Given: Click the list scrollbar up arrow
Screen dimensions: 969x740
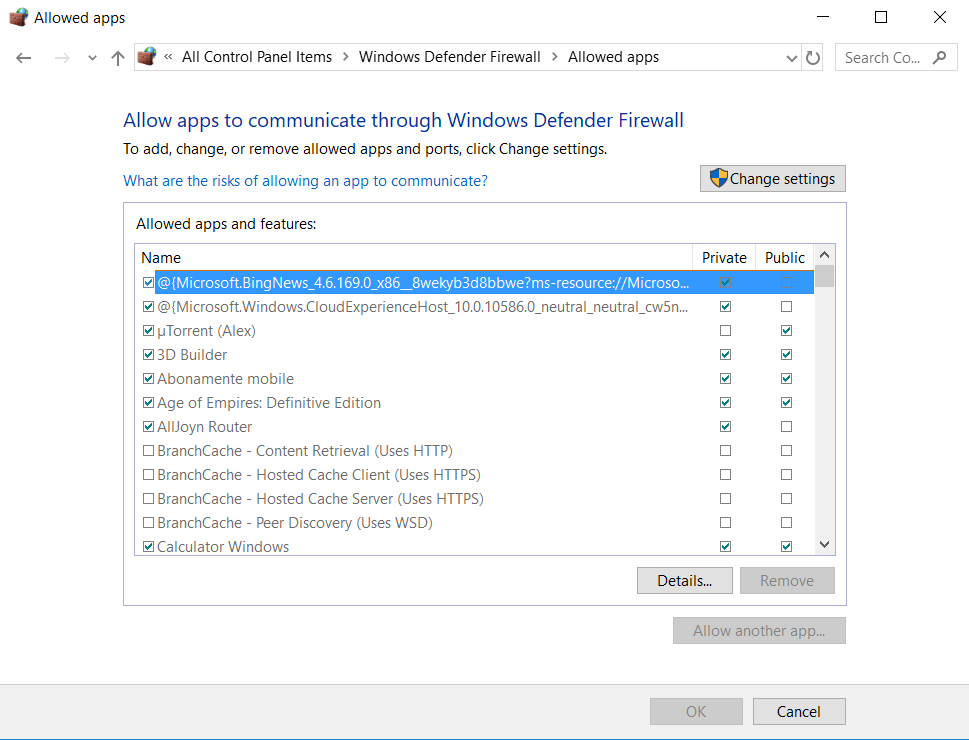Looking at the screenshot, I should tap(824, 255).
